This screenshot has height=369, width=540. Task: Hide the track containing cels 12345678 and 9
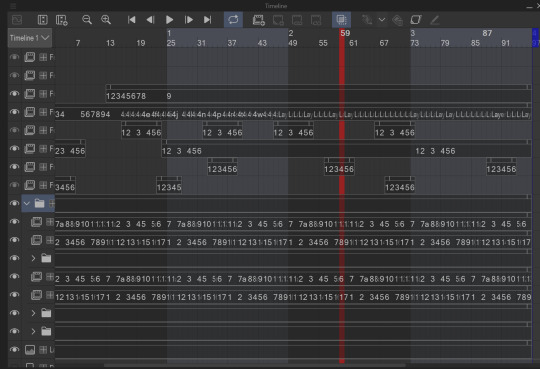[x=14, y=93]
